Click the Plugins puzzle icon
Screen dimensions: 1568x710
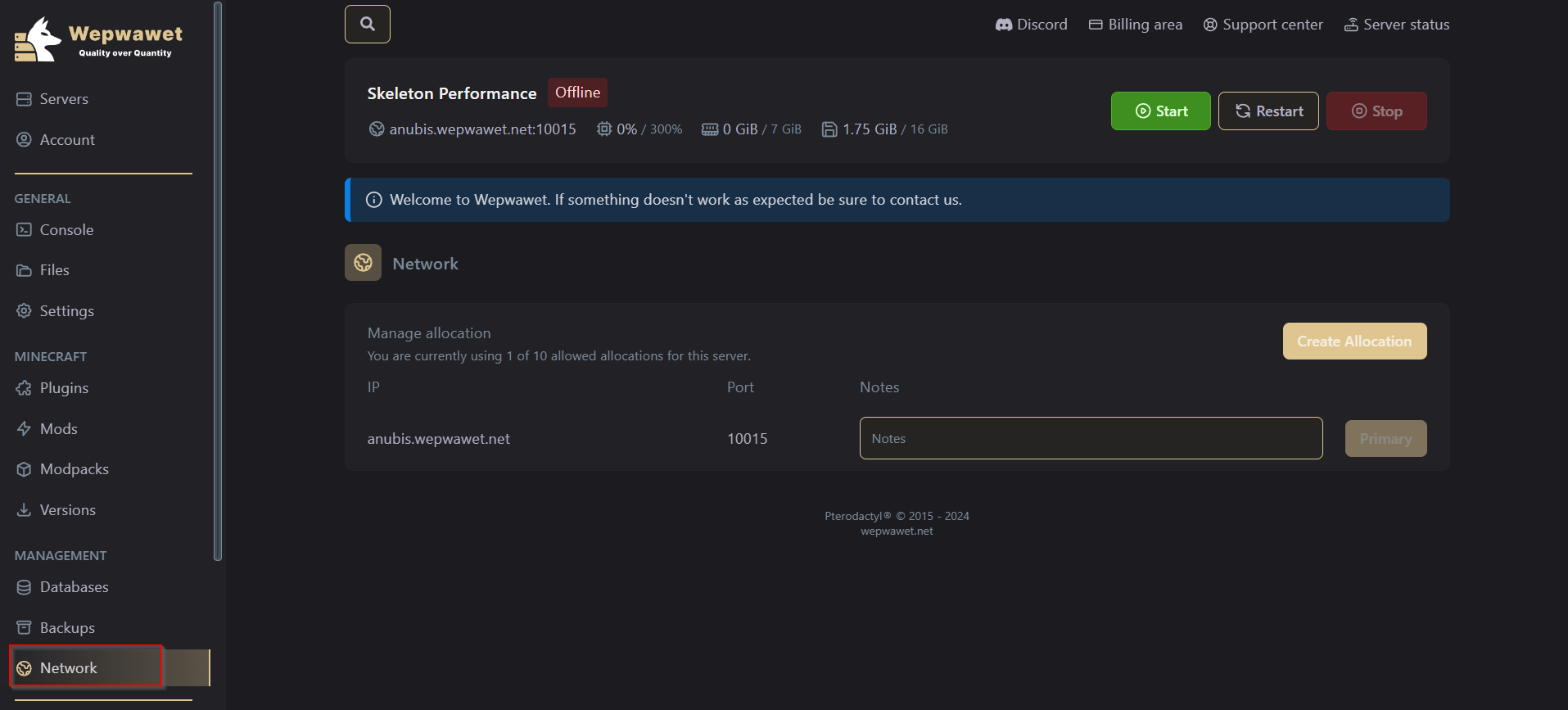pyautogui.click(x=24, y=388)
